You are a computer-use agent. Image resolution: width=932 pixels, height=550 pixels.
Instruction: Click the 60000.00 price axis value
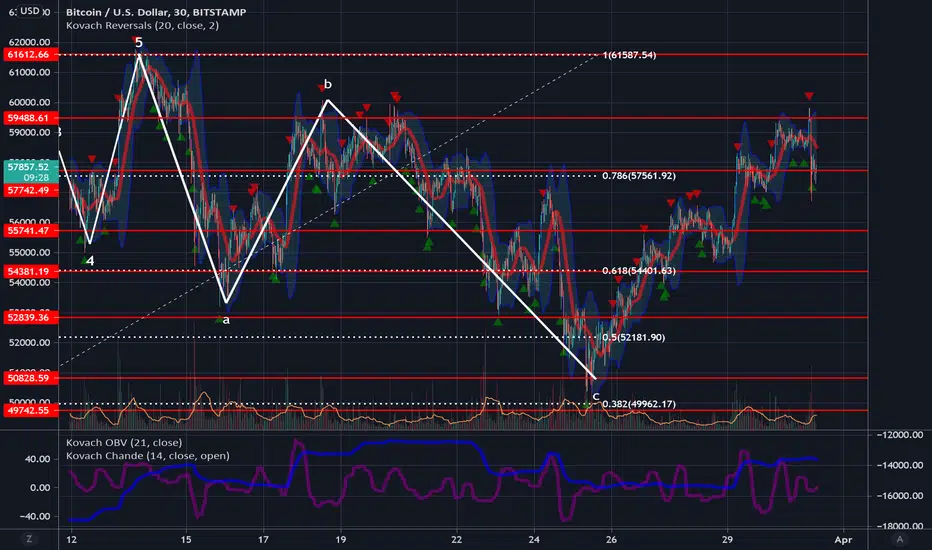pyautogui.click(x=30, y=103)
